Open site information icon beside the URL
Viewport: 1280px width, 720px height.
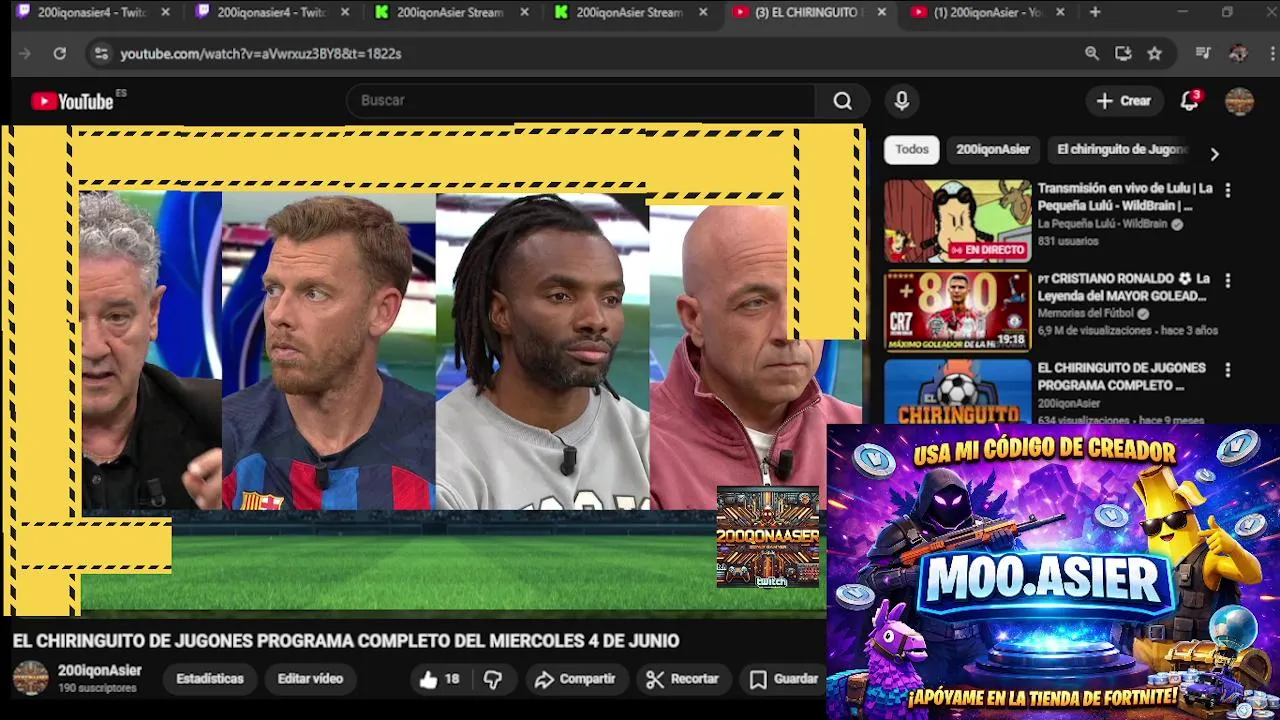coord(100,53)
